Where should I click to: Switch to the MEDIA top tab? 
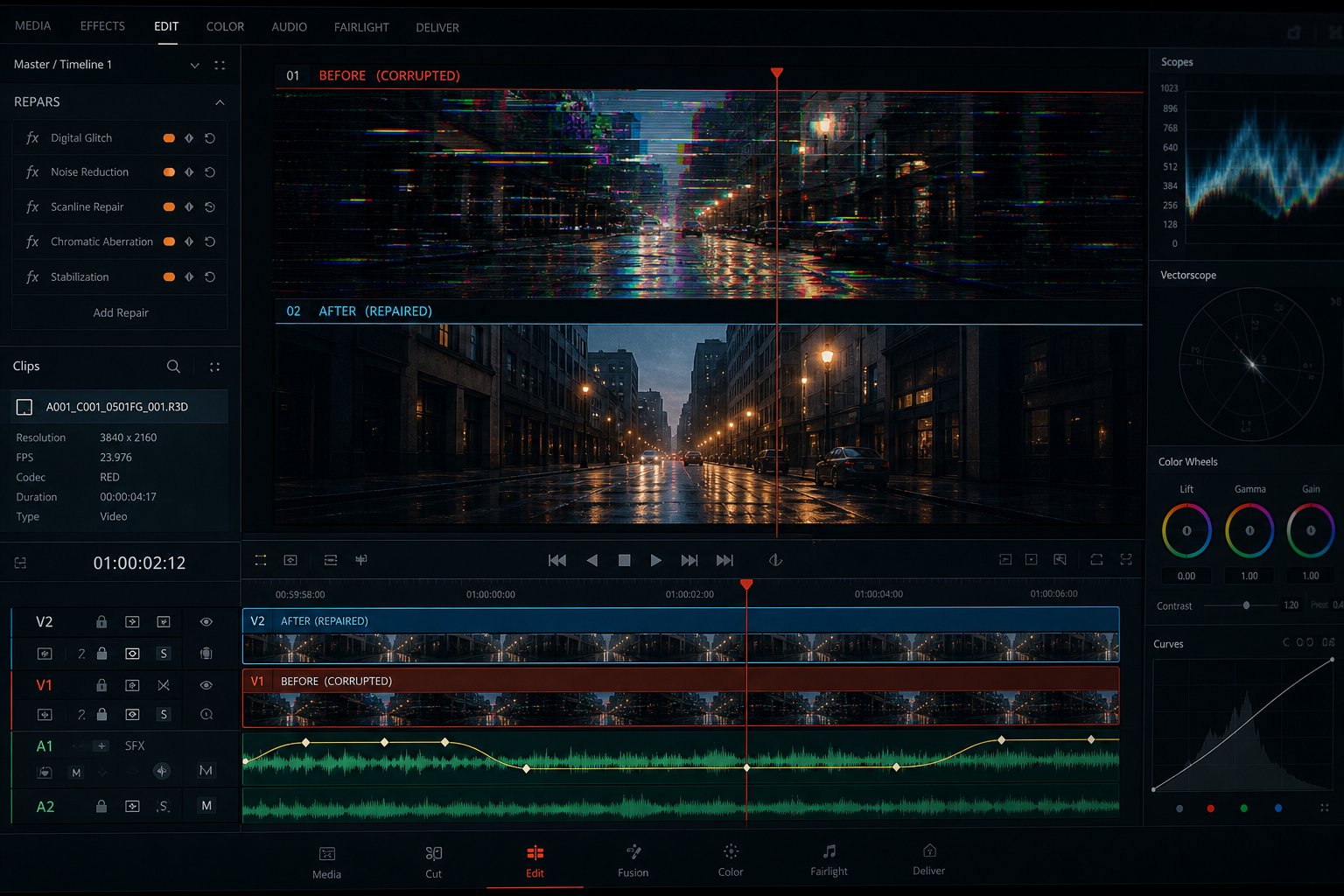33,26
